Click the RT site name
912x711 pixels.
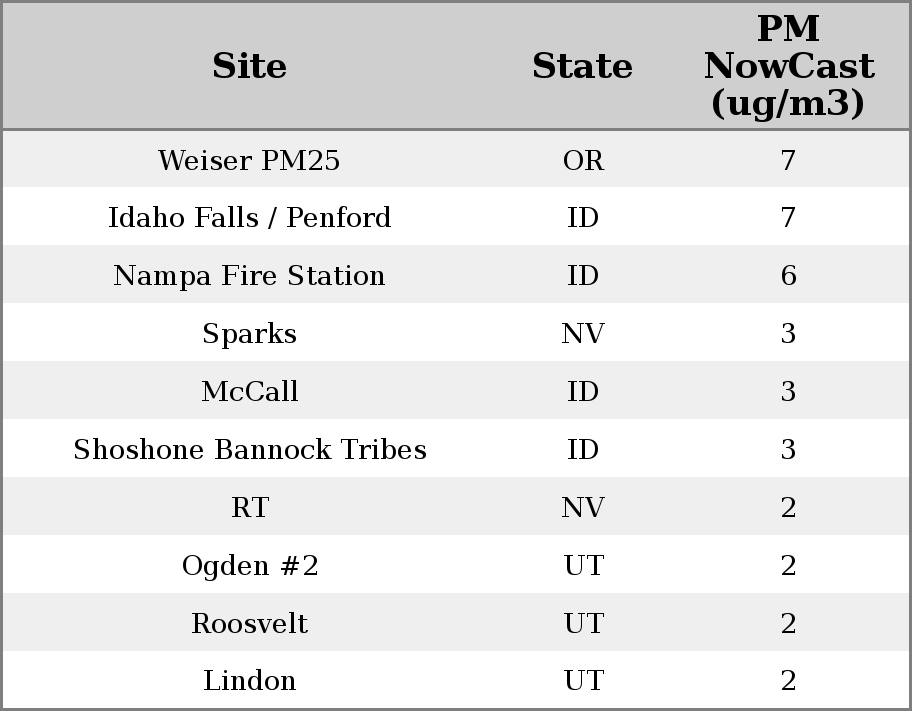pyautogui.click(x=249, y=508)
